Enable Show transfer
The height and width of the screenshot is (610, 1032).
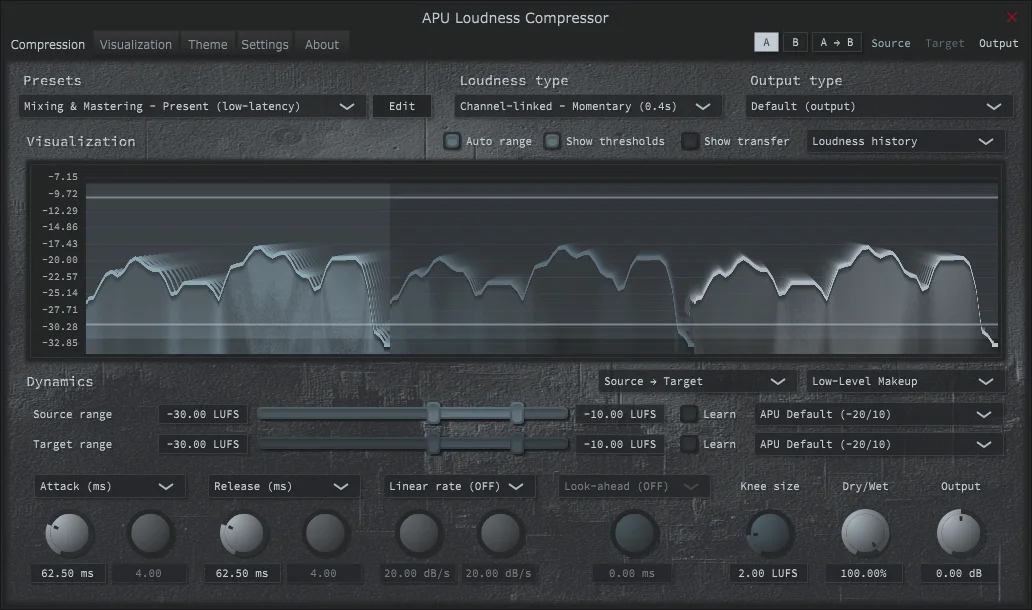(690, 141)
